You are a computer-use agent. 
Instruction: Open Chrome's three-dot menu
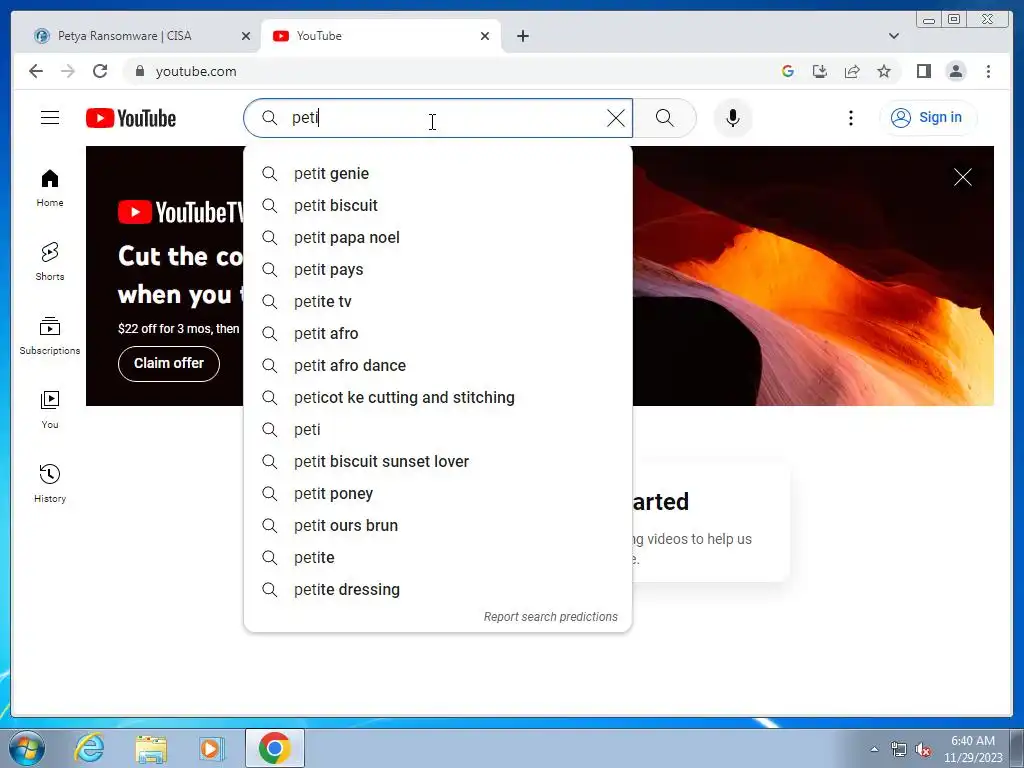tap(988, 71)
